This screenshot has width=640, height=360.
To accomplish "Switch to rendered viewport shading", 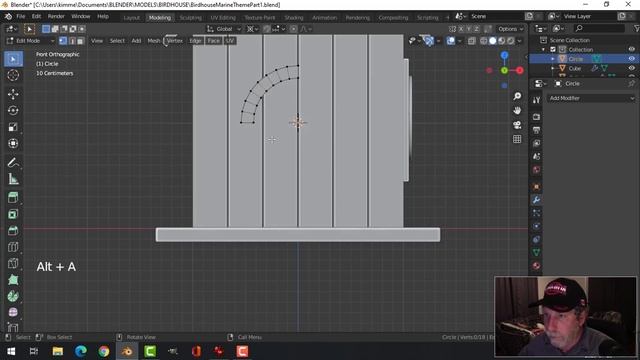I will (x=511, y=41).
